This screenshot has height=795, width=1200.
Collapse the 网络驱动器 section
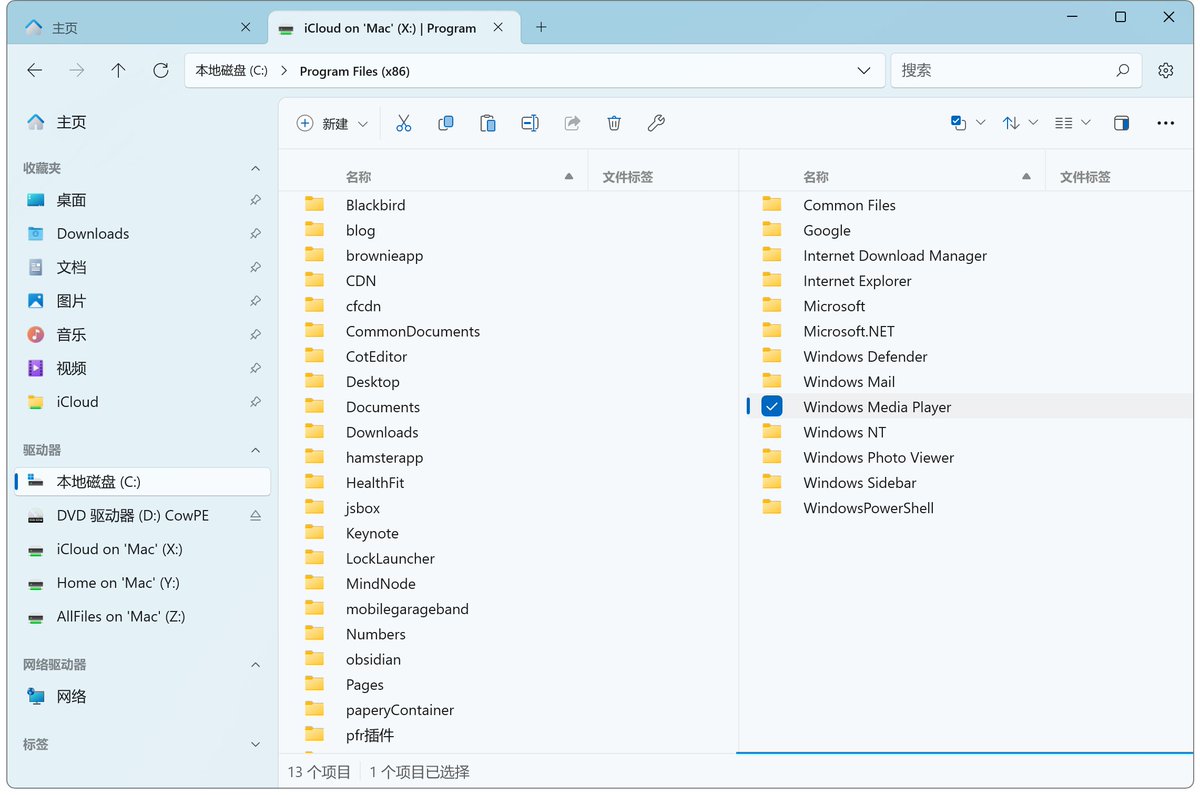tap(255, 665)
